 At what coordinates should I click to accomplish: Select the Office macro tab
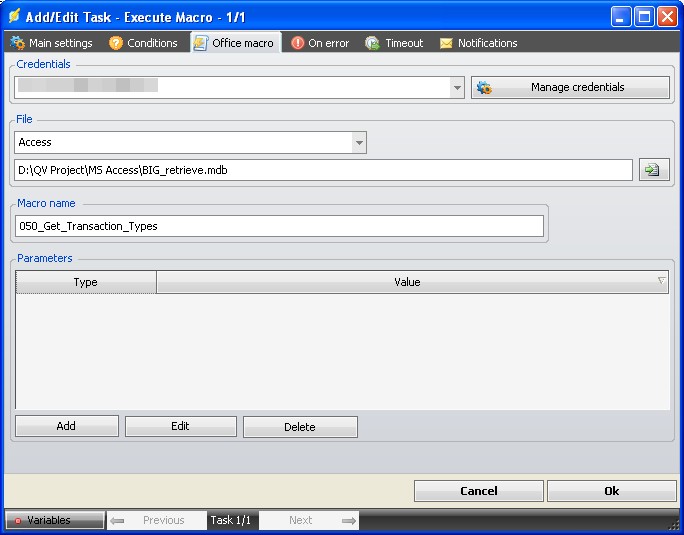point(234,43)
